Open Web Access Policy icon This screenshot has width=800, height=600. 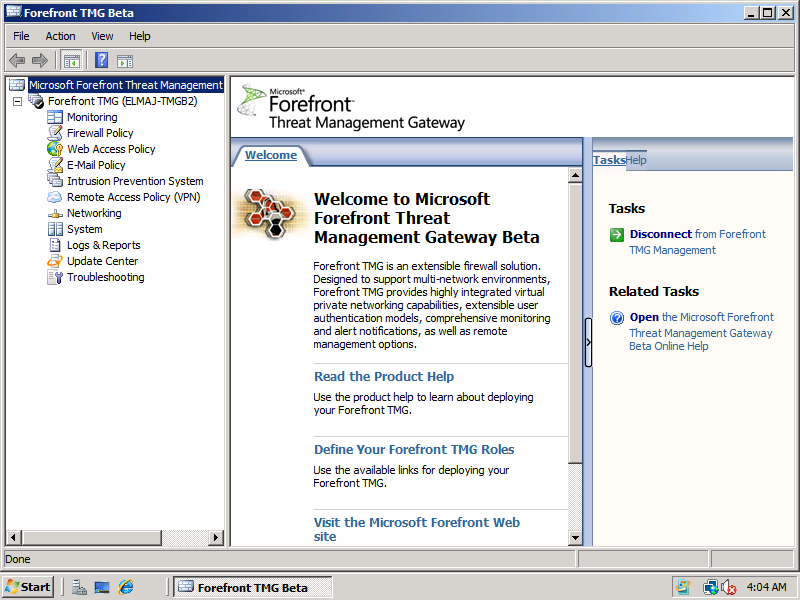(x=55, y=149)
